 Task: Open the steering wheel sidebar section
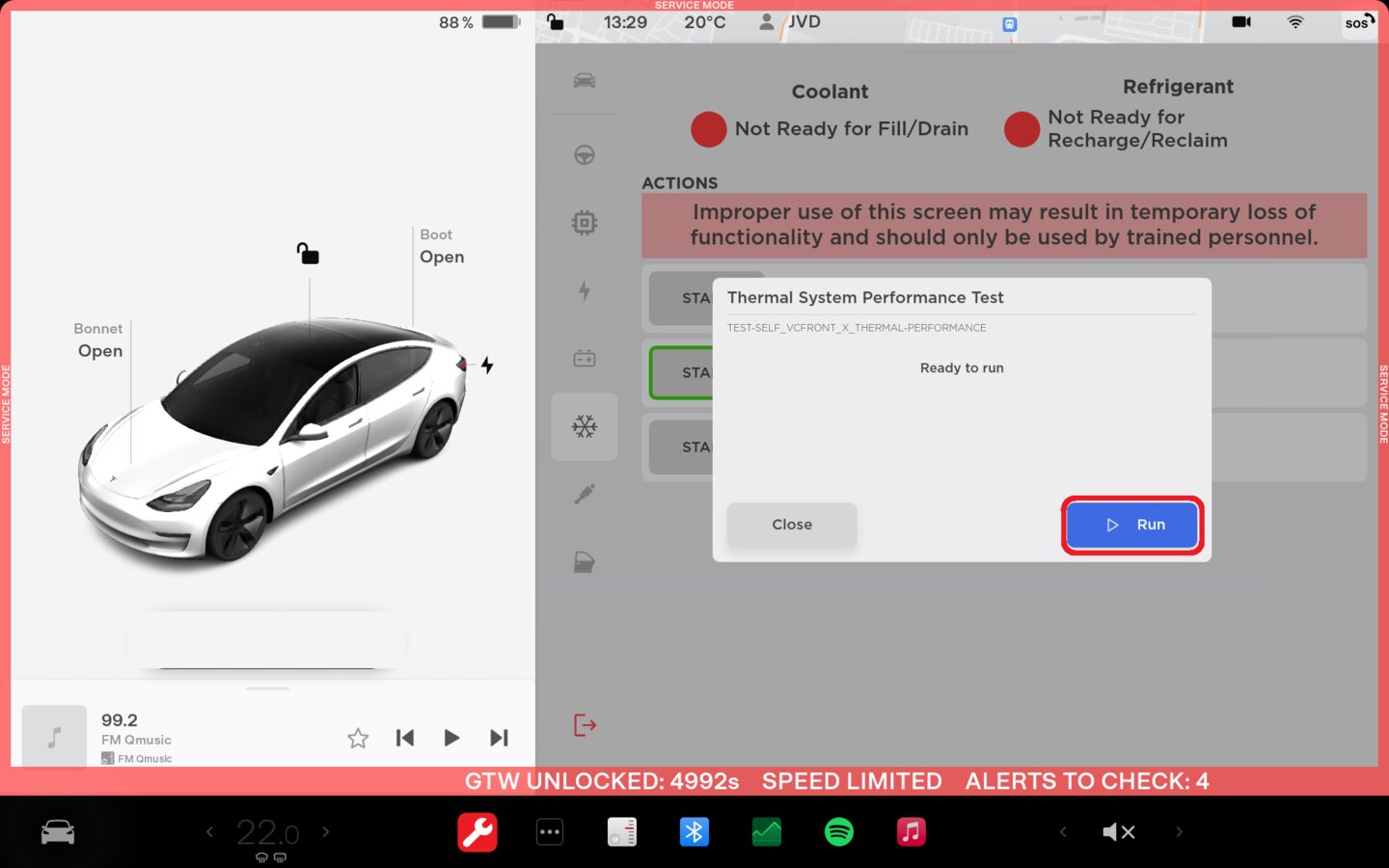click(585, 155)
